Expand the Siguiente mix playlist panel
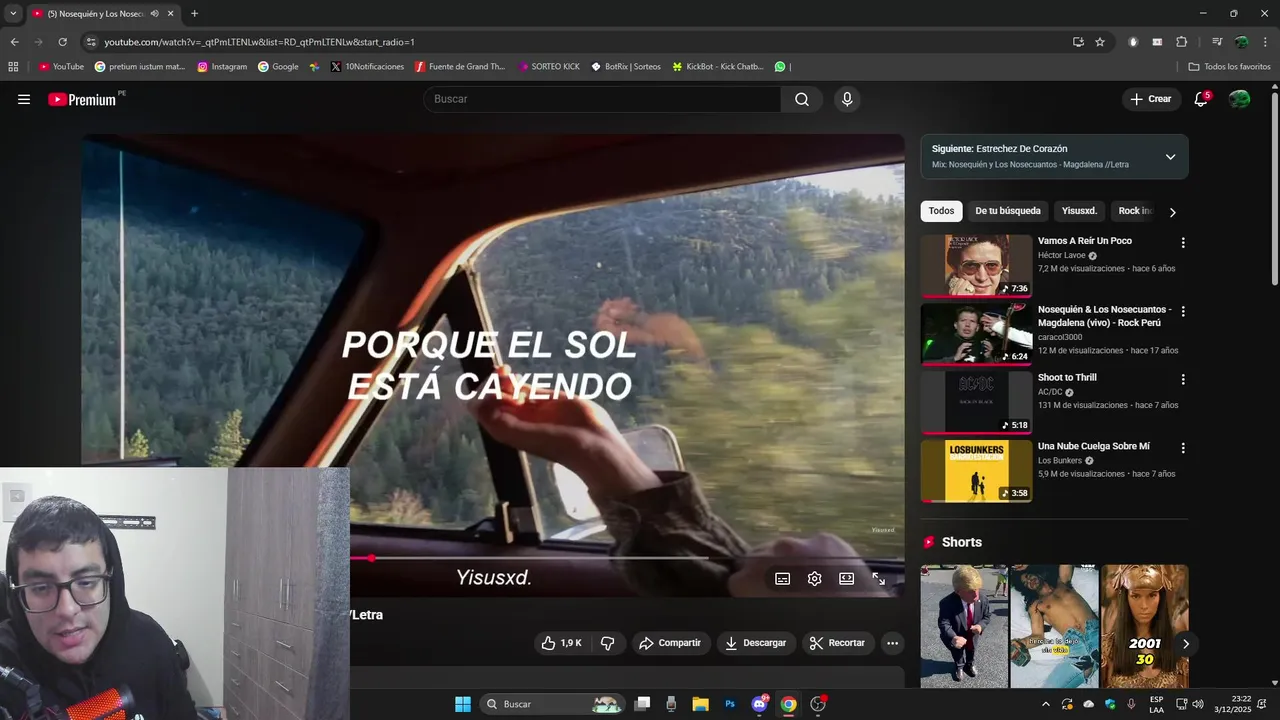 (x=1170, y=157)
